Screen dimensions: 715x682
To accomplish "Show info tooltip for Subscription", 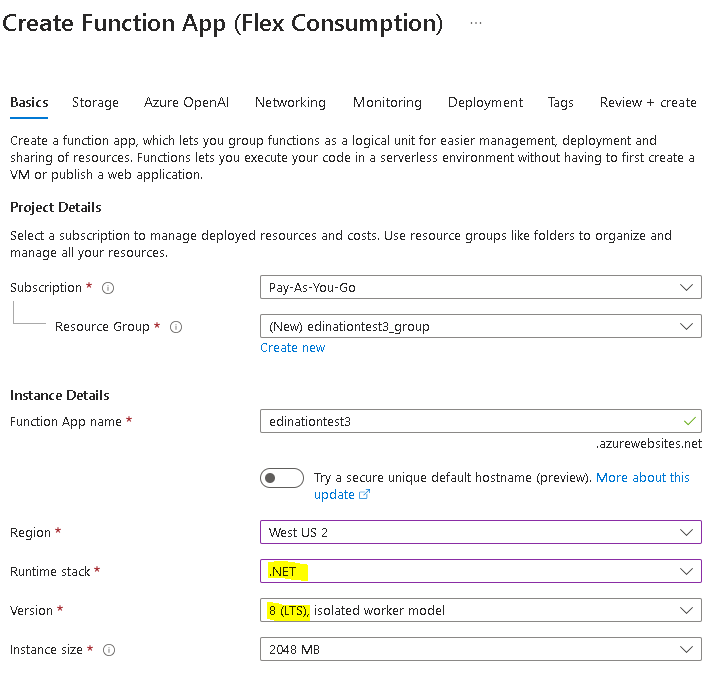I will click(108, 288).
